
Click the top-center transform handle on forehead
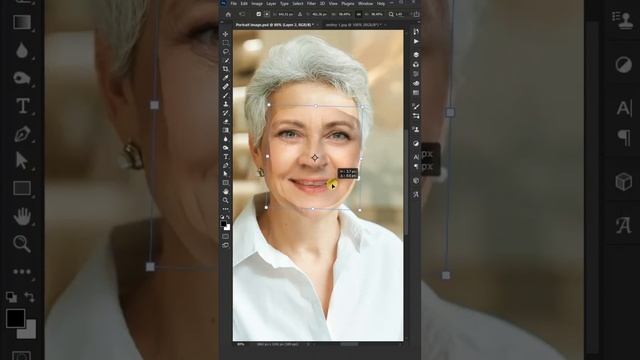point(316,106)
